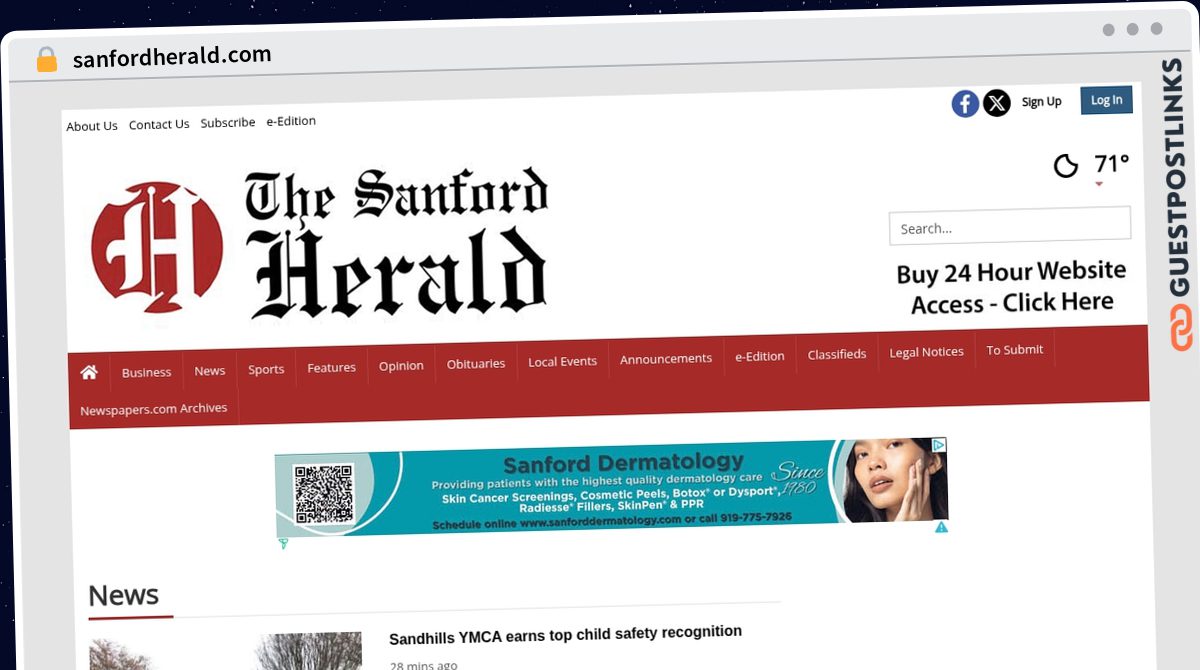
Task: Click the sanfordherald.com address text
Action: tap(172, 56)
